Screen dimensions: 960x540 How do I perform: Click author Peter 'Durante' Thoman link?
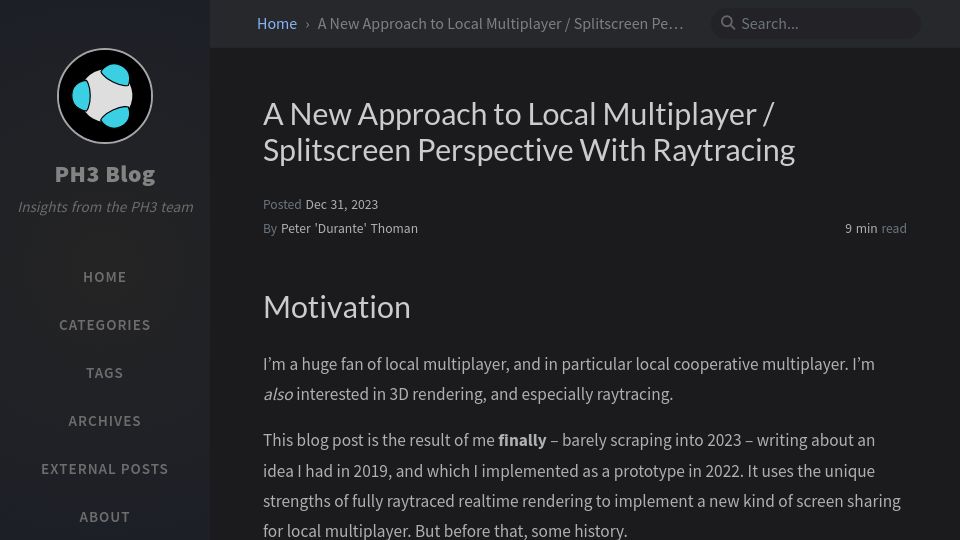(x=349, y=228)
